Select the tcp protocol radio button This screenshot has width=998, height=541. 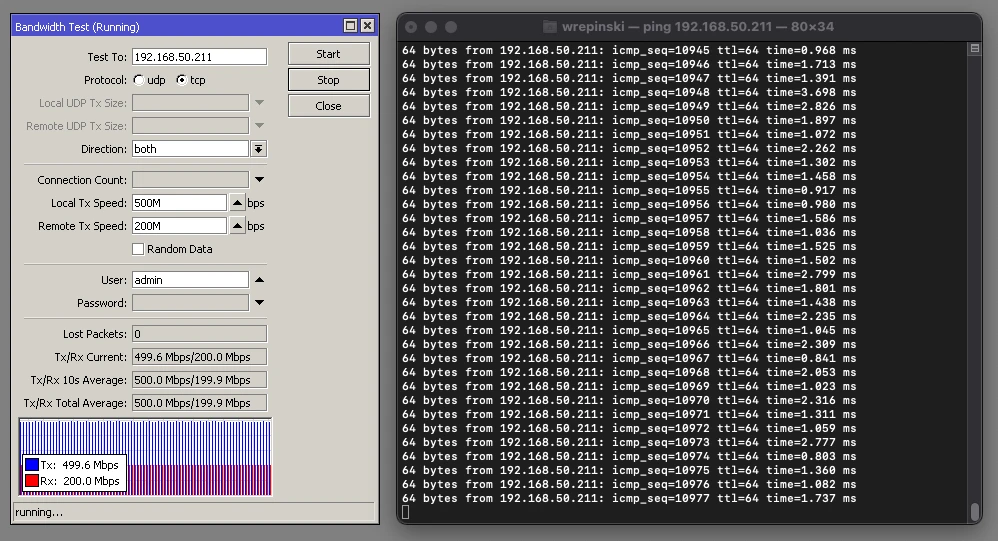point(181,80)
